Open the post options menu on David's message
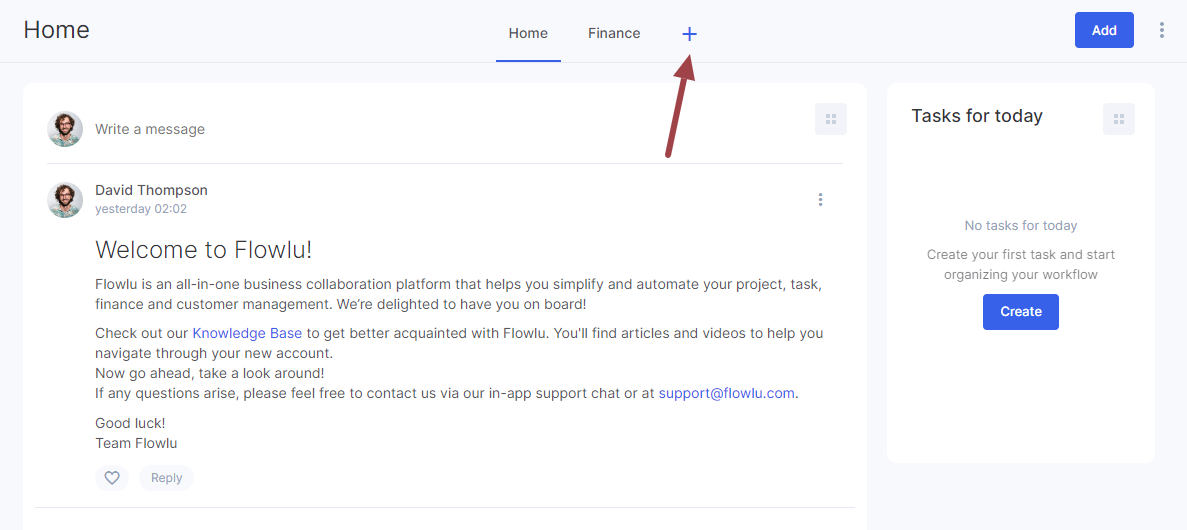This screenshot has width=1187, height=530. (x=820, y=200)
